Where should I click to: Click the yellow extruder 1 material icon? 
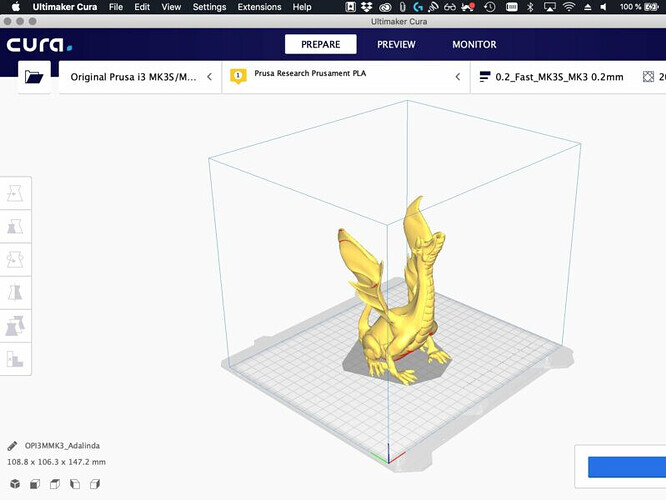coord(238,76)
